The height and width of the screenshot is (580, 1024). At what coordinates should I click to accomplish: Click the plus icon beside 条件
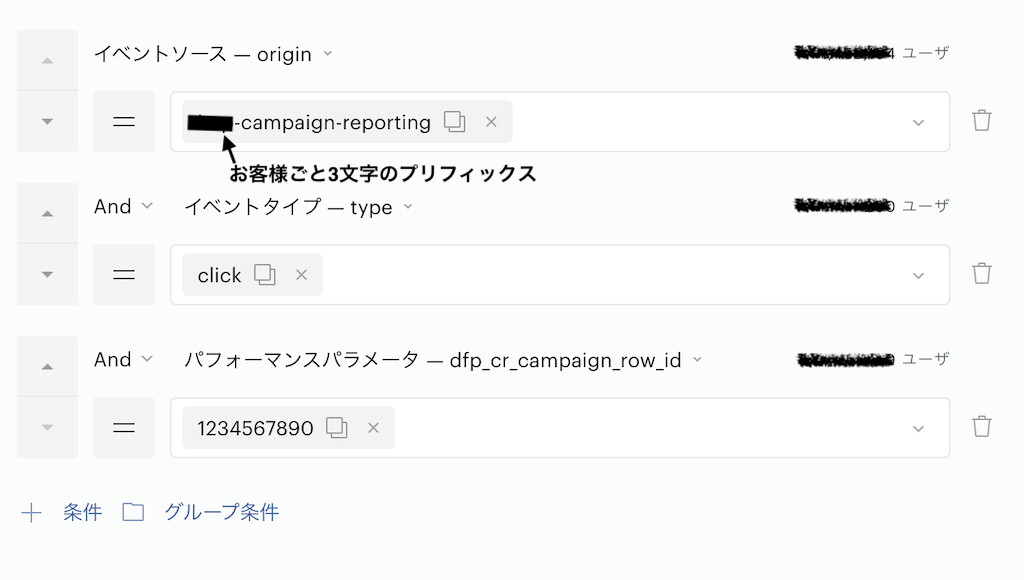[31, 513]
